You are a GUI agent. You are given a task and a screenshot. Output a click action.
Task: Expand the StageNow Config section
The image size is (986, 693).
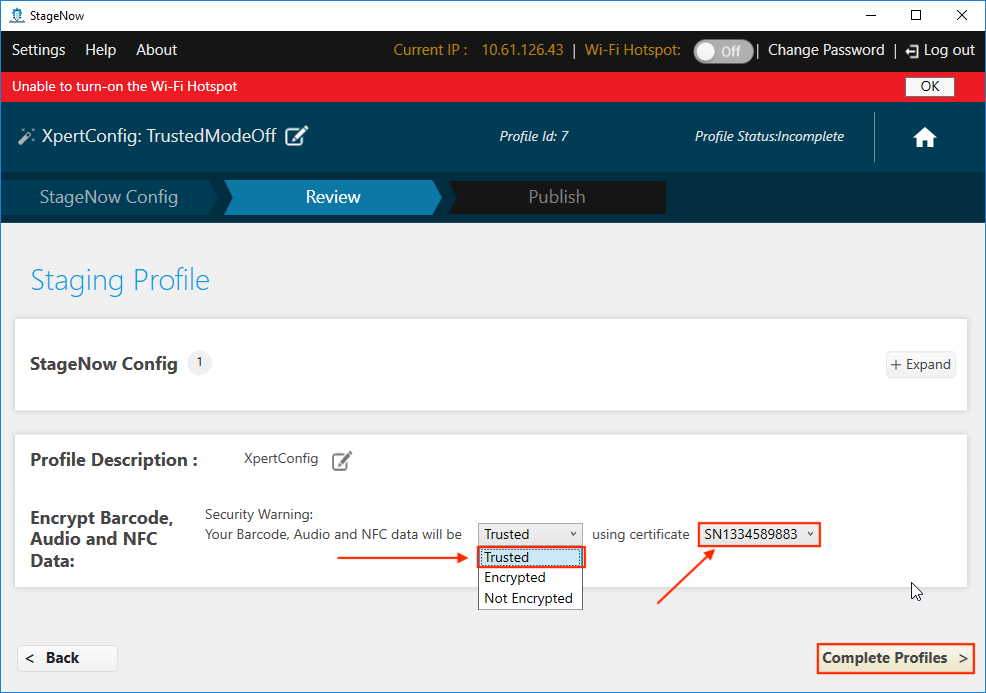[x=920, y=365]
